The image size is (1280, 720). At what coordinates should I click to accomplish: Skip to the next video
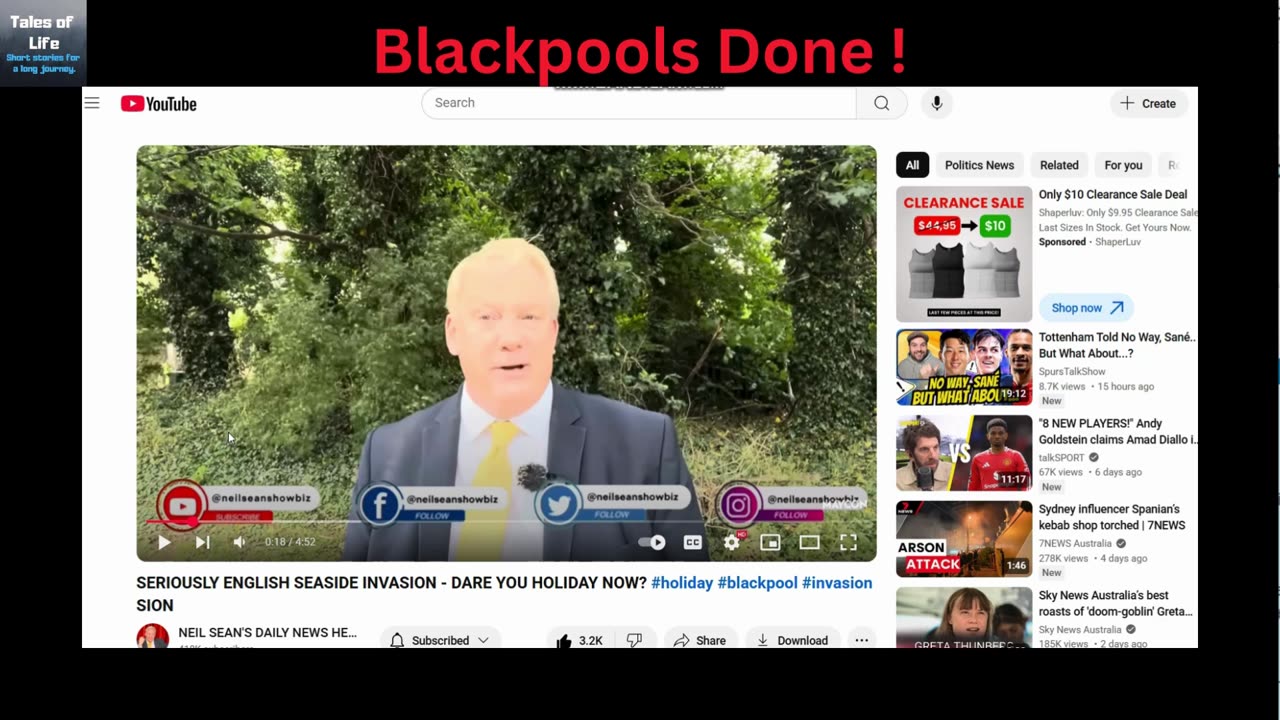pyautogui.click(x=203, y=542)
